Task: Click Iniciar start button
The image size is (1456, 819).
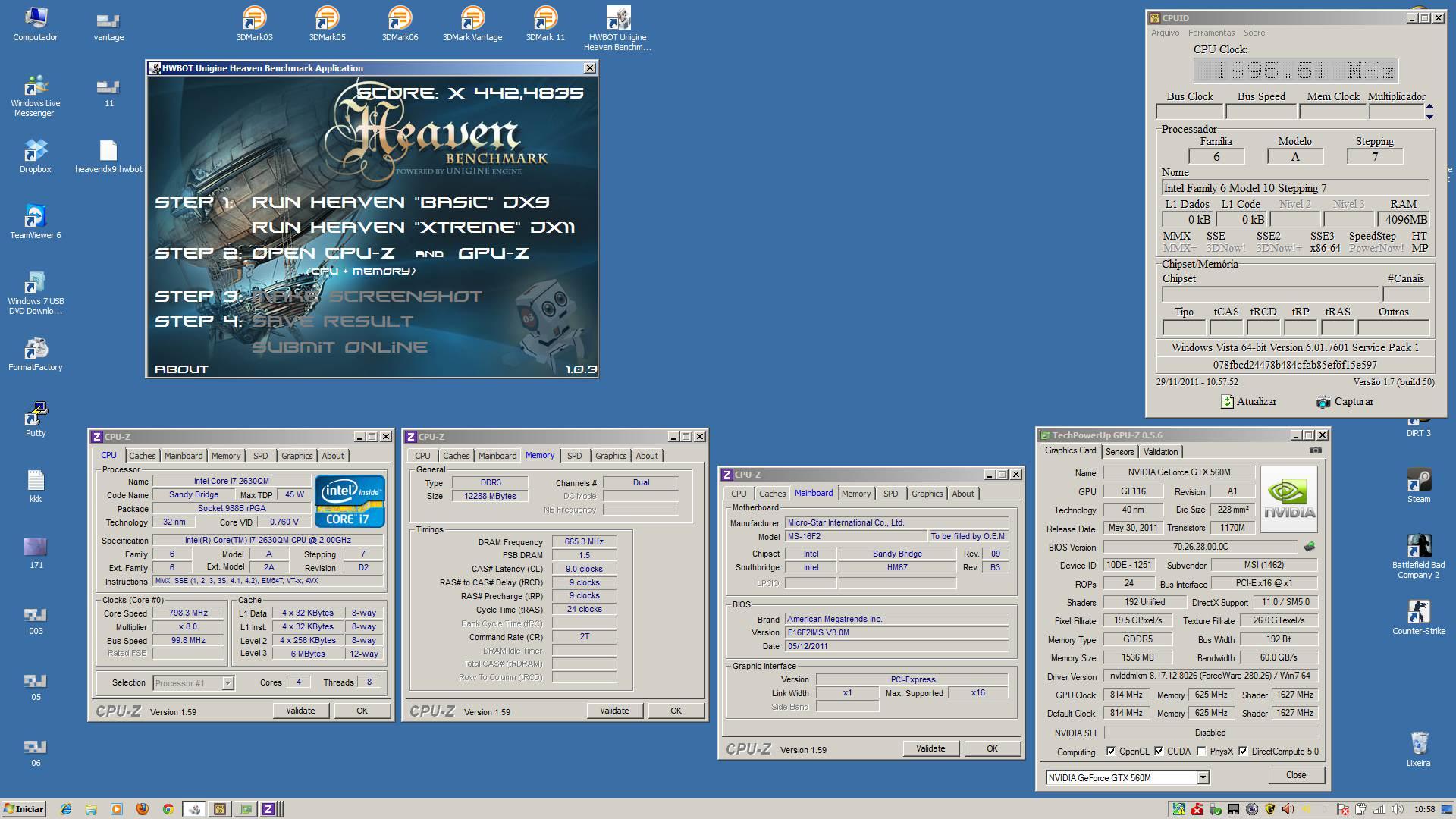Action: click(24, 809)
